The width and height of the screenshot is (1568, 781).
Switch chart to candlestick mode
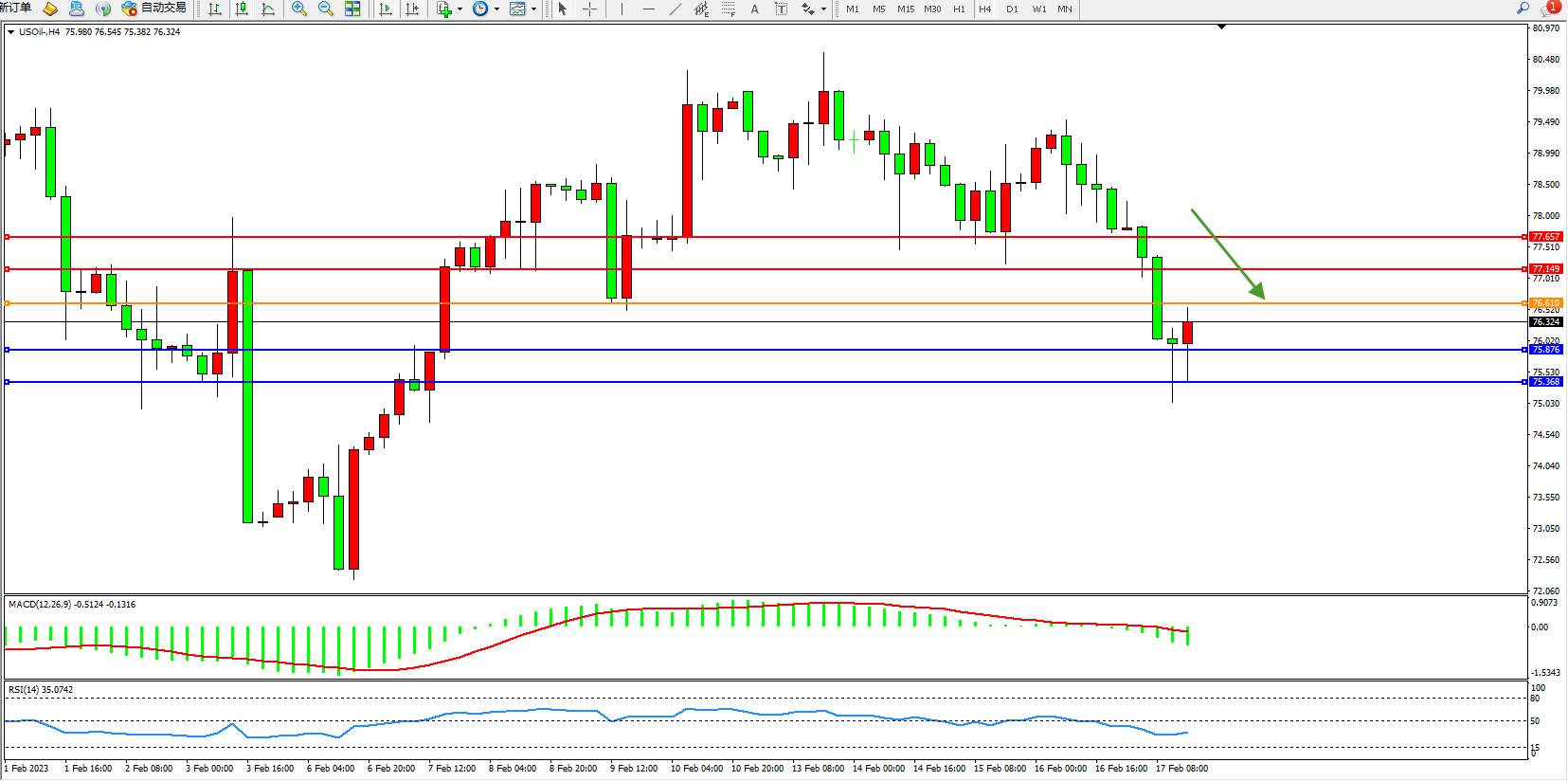pos(242,9)
